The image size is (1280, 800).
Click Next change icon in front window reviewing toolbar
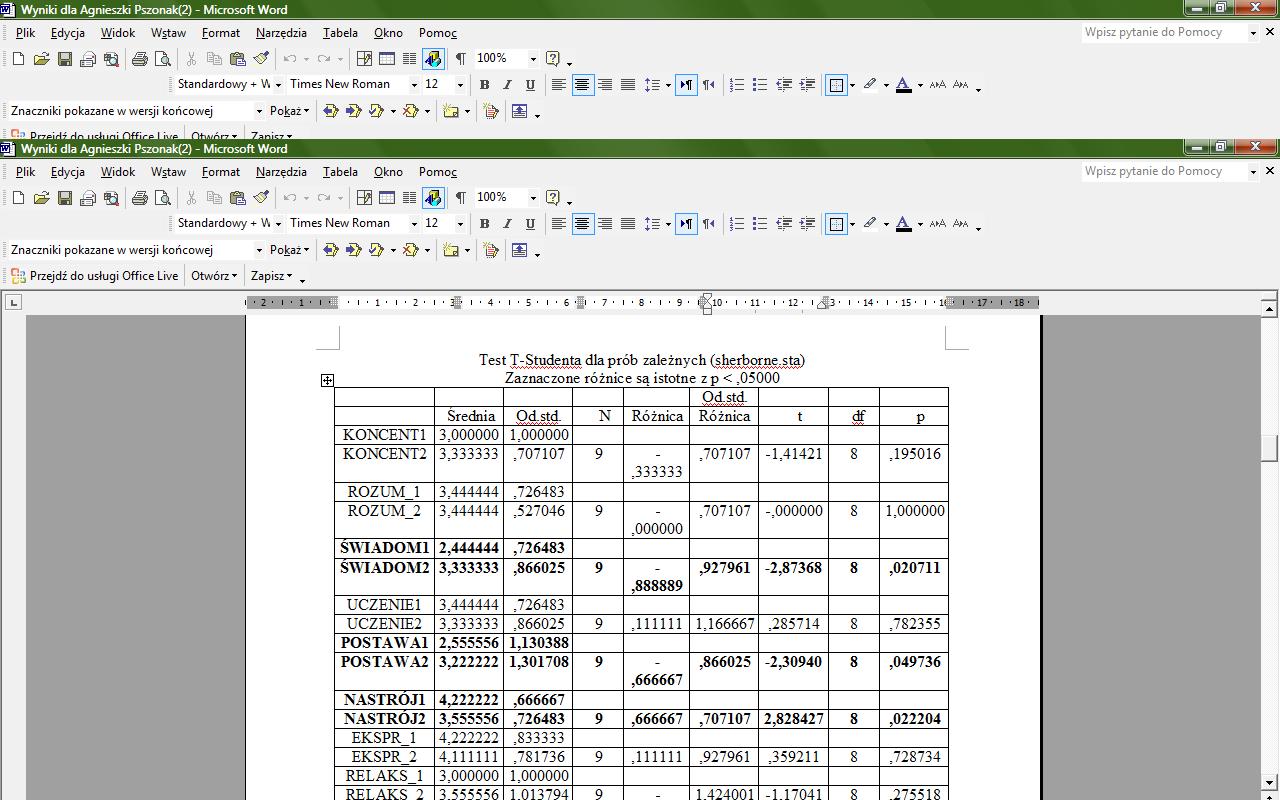coord(353,250)
